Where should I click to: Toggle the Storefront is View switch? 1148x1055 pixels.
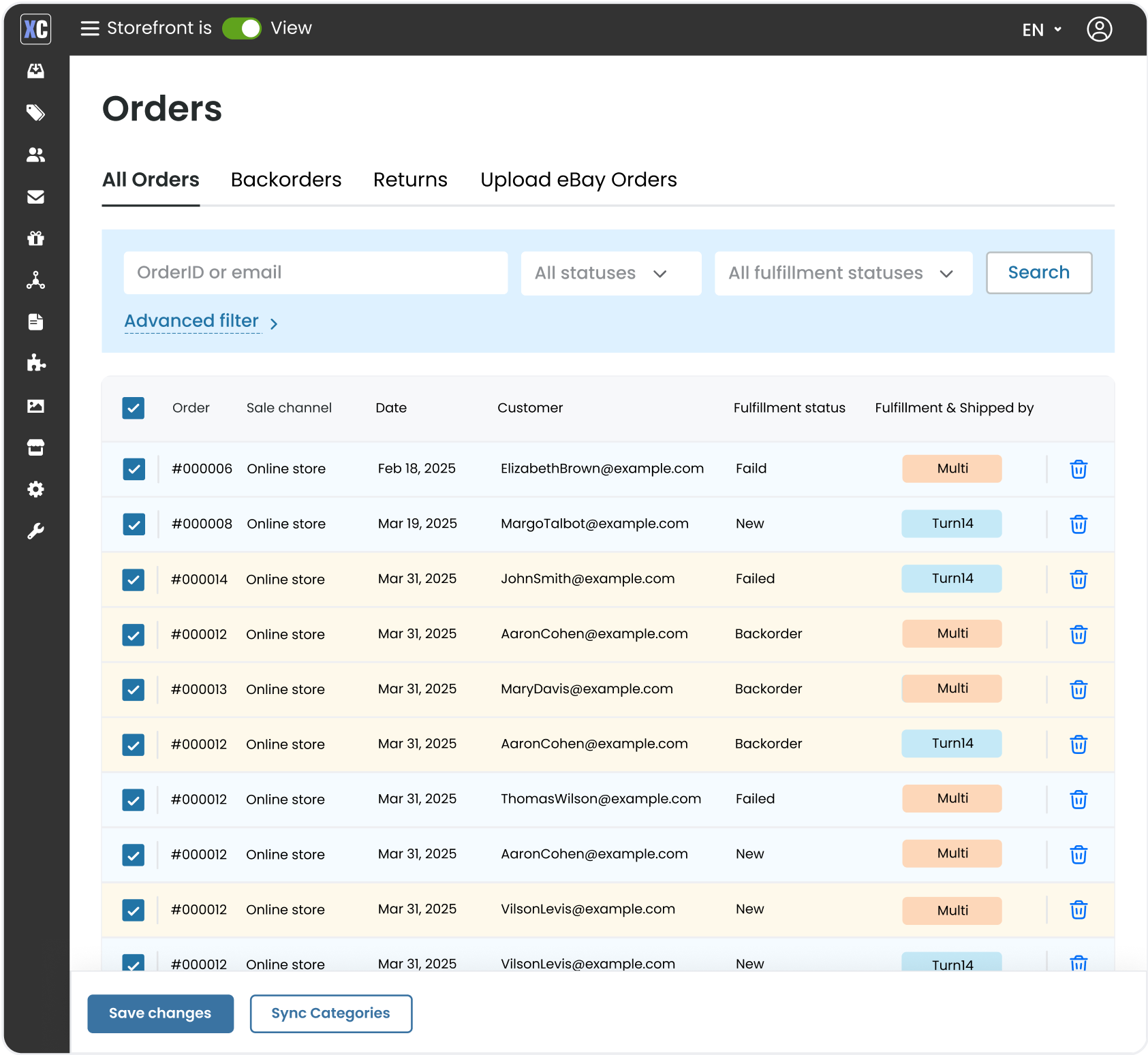coord(242,28)
